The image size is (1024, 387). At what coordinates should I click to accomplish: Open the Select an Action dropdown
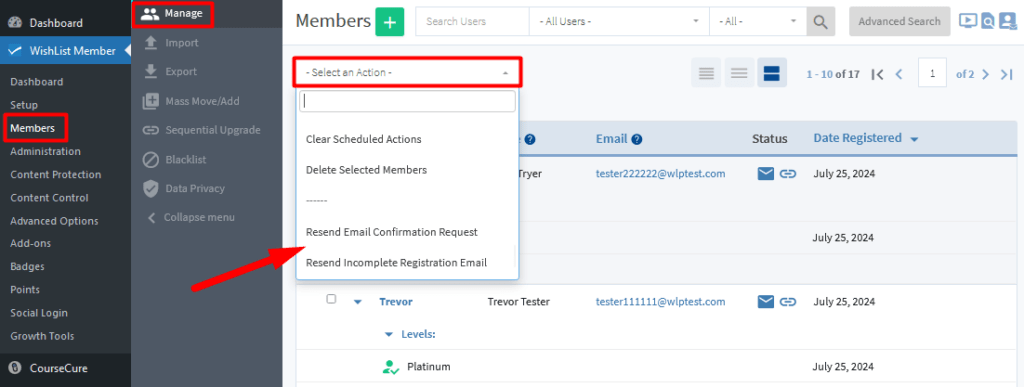(x=408, y=72)
